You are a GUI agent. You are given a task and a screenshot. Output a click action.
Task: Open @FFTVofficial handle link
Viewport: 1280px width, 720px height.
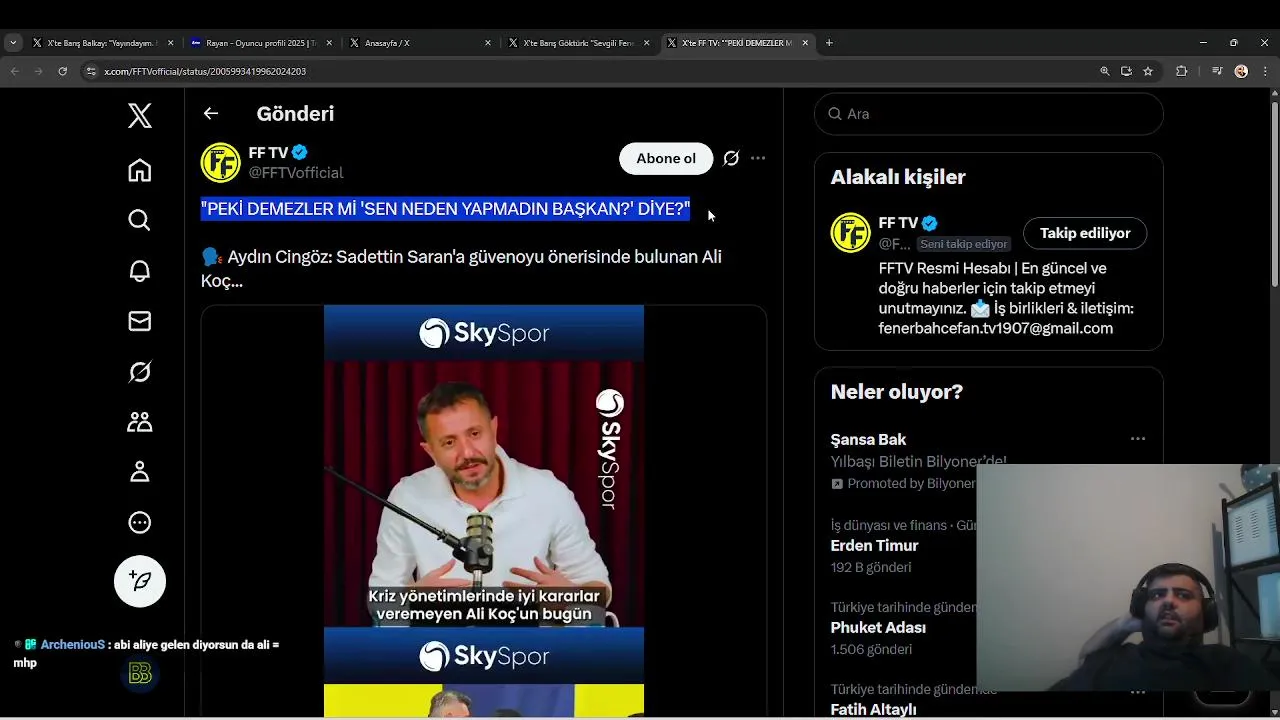click(x=296, y=173)
